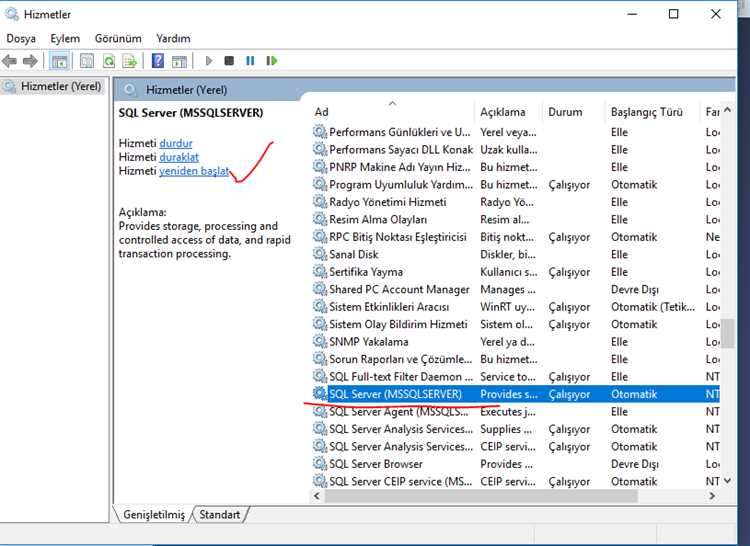Open the Görünüm menu
This screenshot has width=750, height=546.
click(x=118, y=38)
